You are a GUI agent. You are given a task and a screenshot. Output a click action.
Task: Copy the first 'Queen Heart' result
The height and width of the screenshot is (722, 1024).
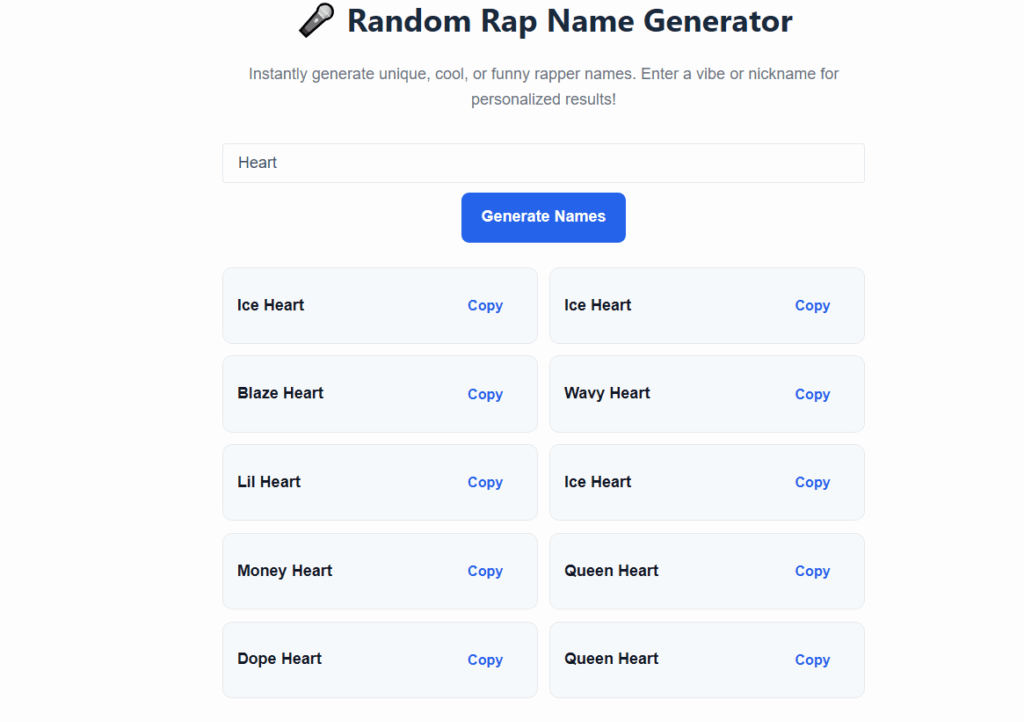[x=812, y=571]
